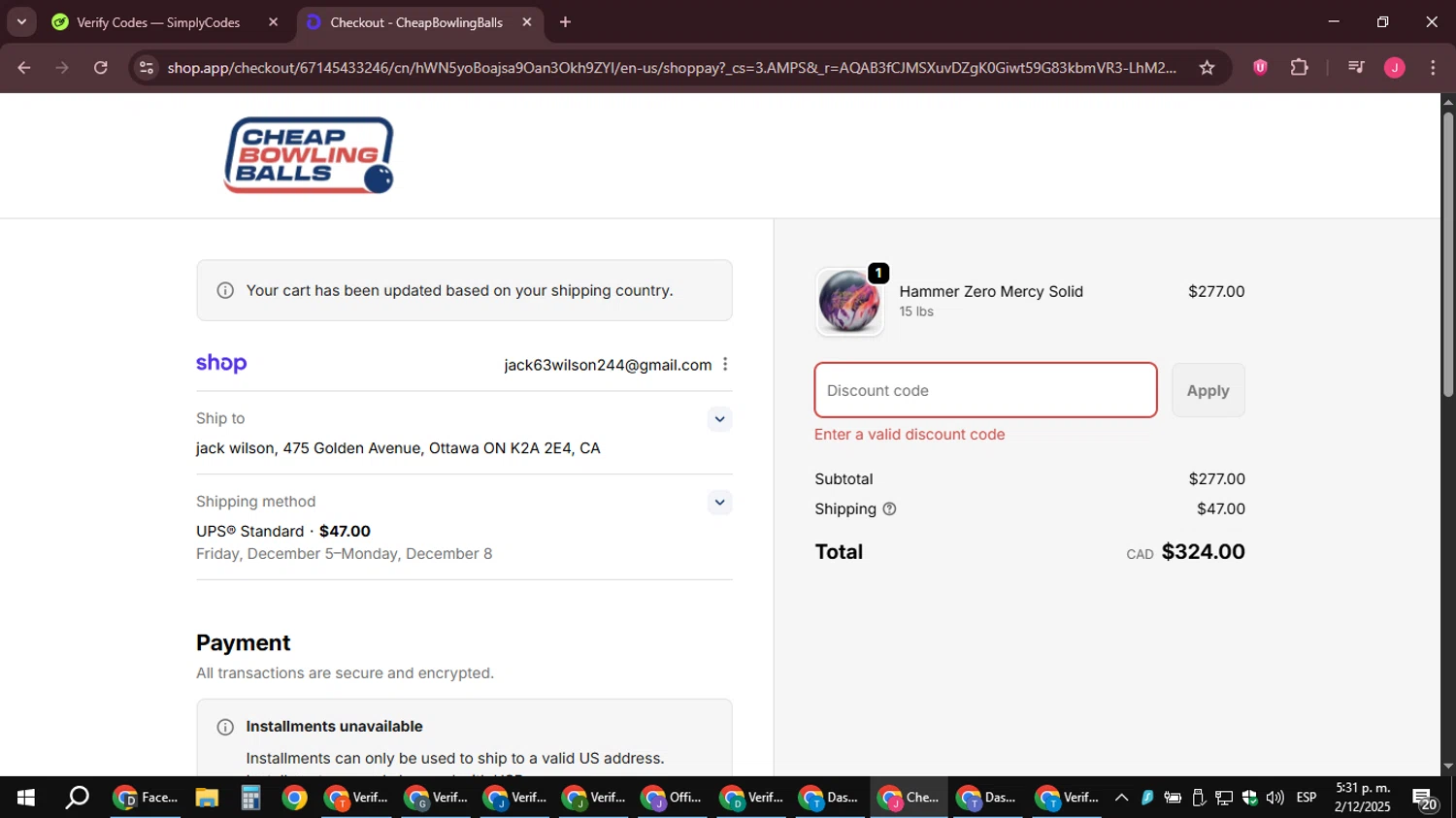Open the Windows Start menu

[x=25, y=798]
